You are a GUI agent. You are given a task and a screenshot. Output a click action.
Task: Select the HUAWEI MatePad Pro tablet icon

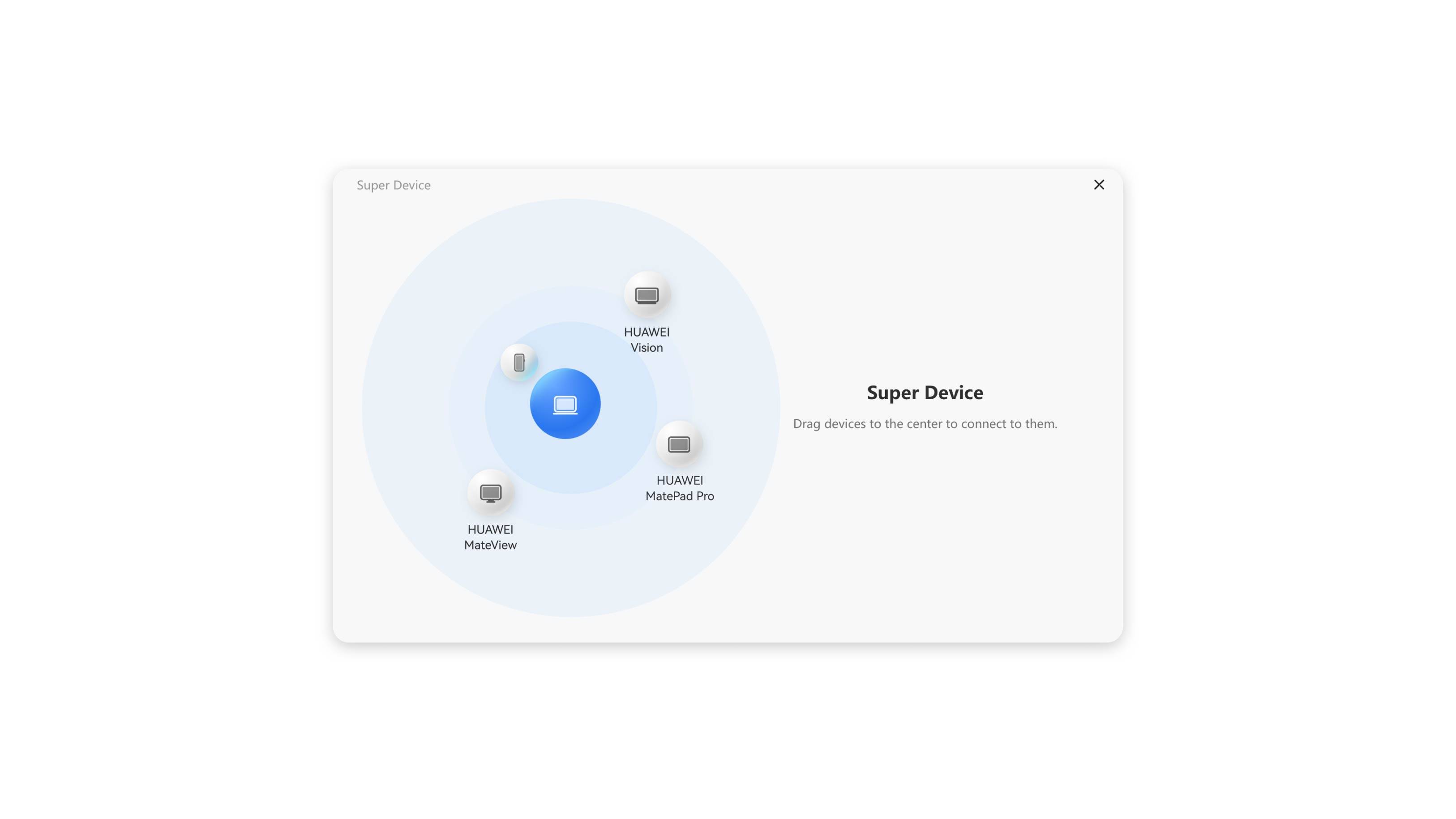[x=679, y=444]
